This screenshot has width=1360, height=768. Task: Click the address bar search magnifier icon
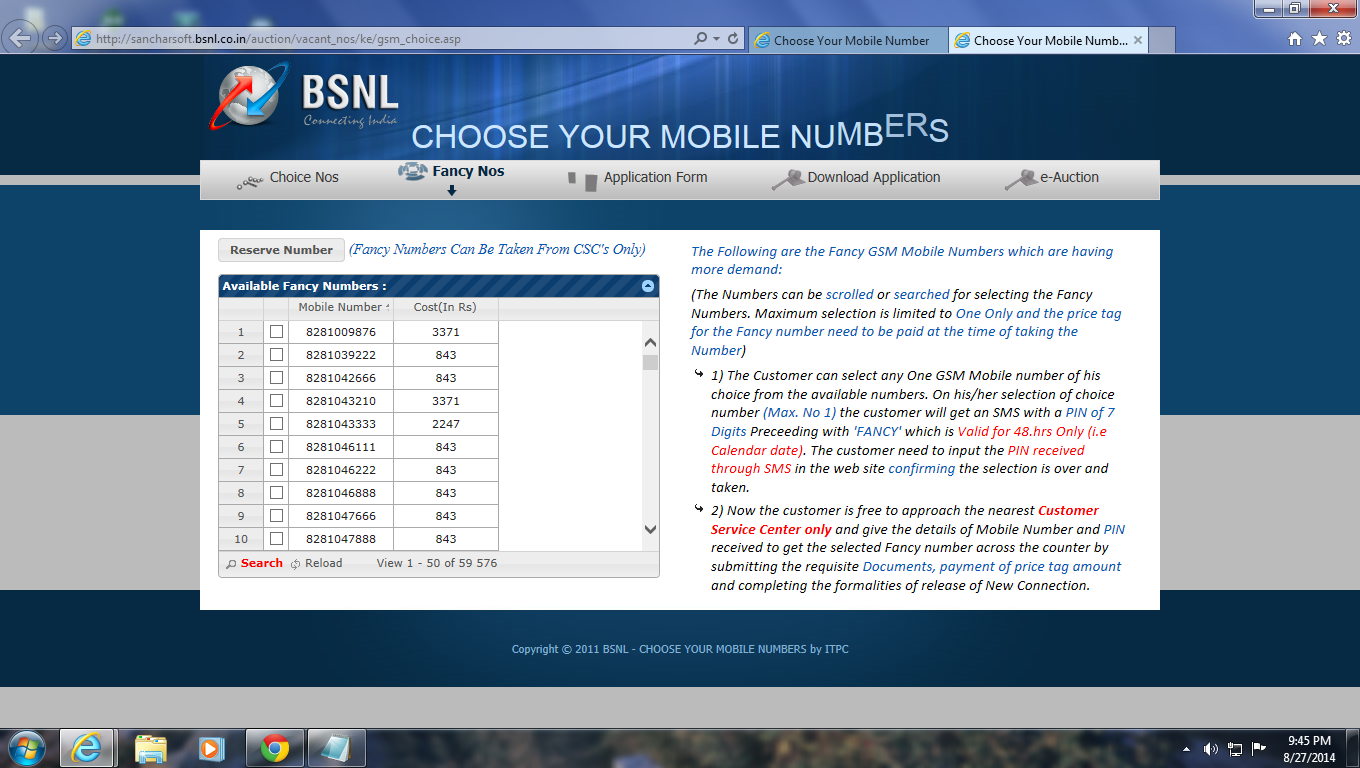click(x=701, y=39)
